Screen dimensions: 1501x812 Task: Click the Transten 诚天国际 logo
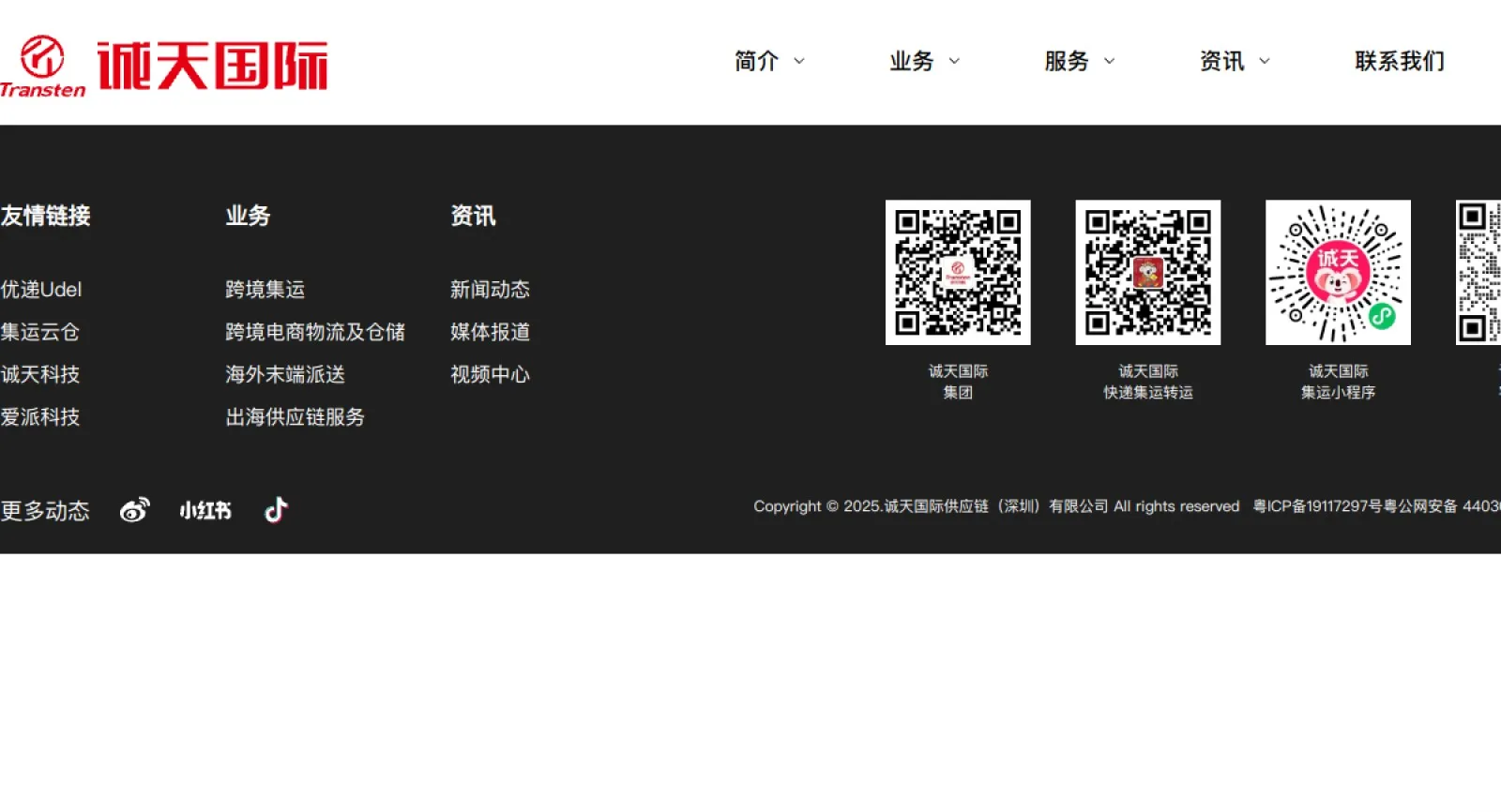[x=165, y=65]
